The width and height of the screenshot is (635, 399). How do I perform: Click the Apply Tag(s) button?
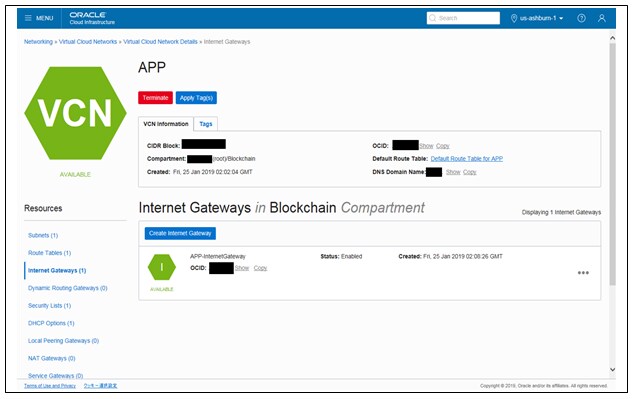196,98
